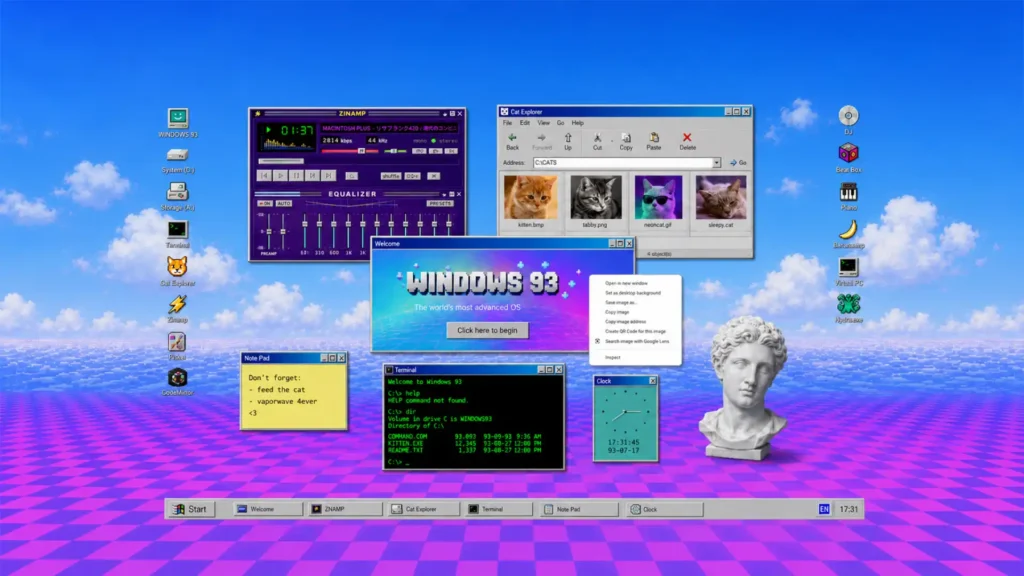1024x576 pixels.
Task: Go Up one folder in Cat Explorer
Action: [568, 142]
